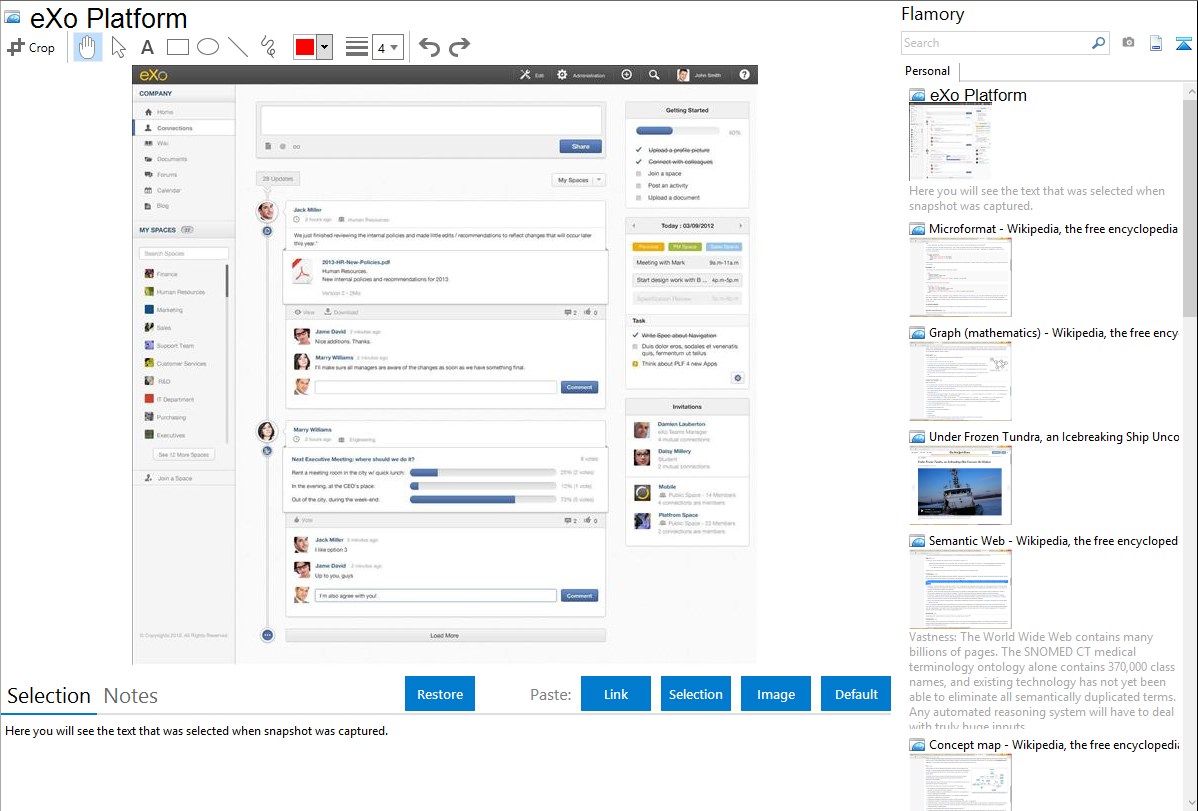Open the color picker dropdown arrow

pyautogui.click(x=325, y=47)
